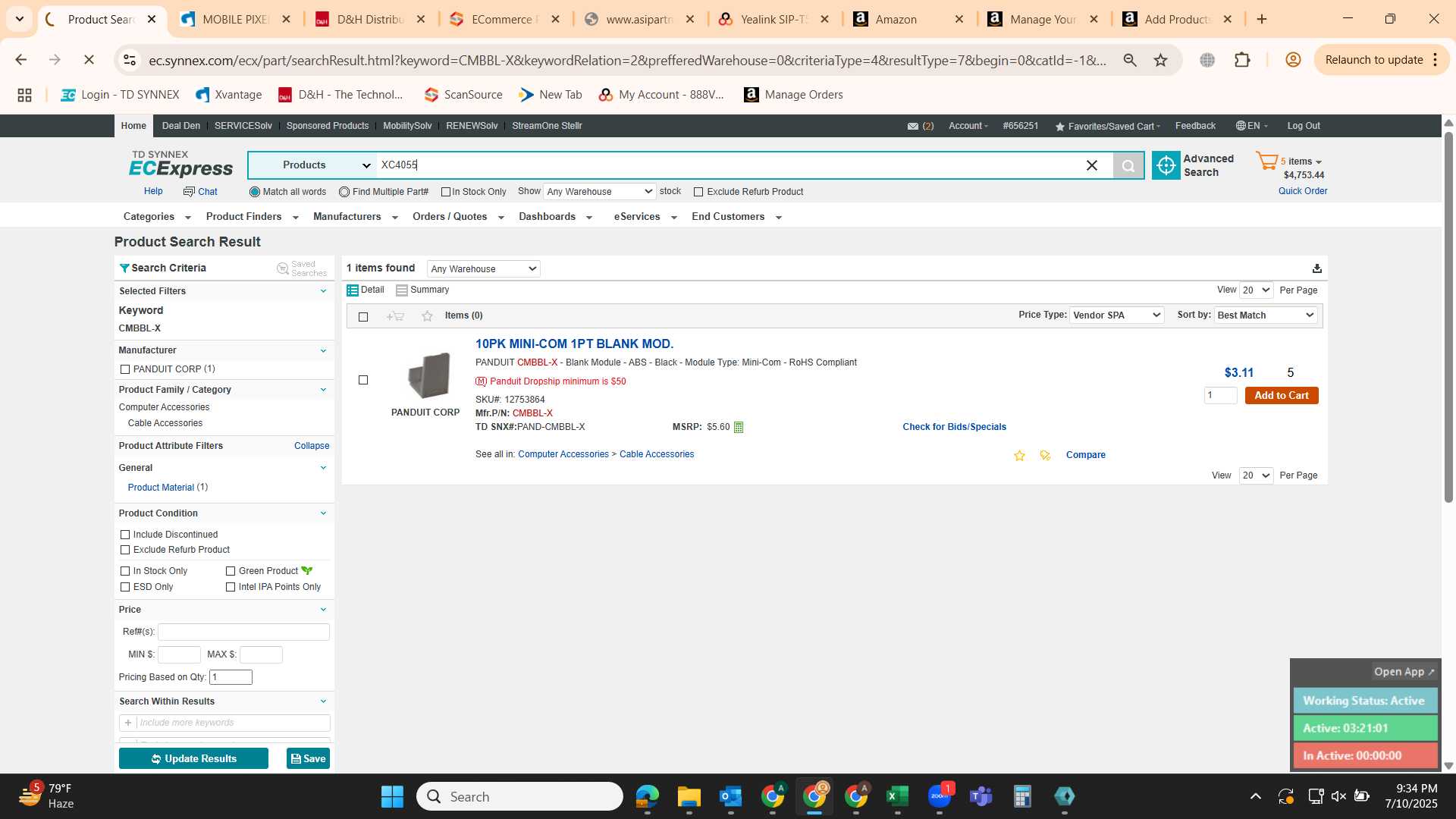1456x819 pixels.
Task: Tick the CMBBL-X product row checkbox
Action: pyautogui.click(x=363, y=380)
